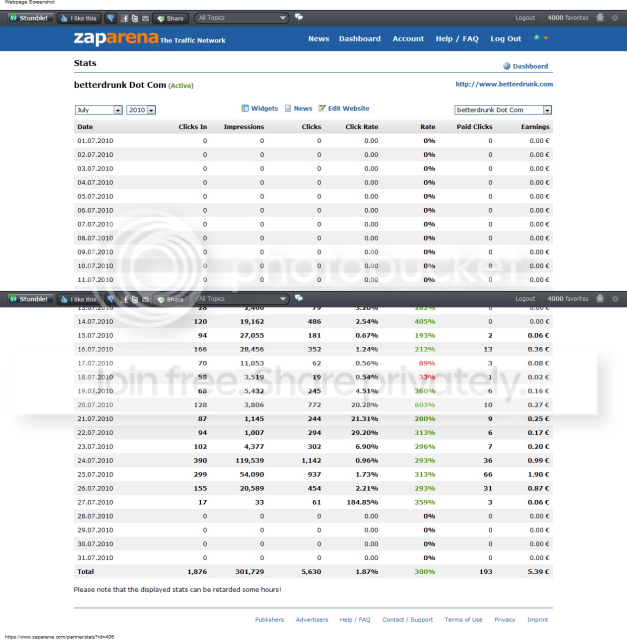Expand the 2010 year dropdown
The width and height of the screenshot is (627, 640).
[141, 110]
